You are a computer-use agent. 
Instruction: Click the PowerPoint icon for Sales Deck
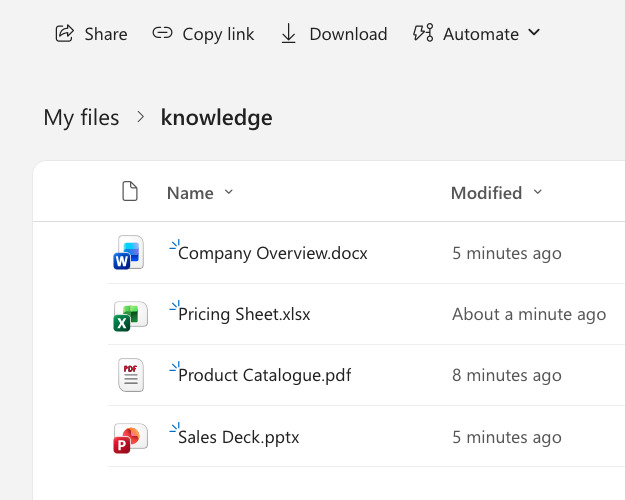click(x=130, y=438)
